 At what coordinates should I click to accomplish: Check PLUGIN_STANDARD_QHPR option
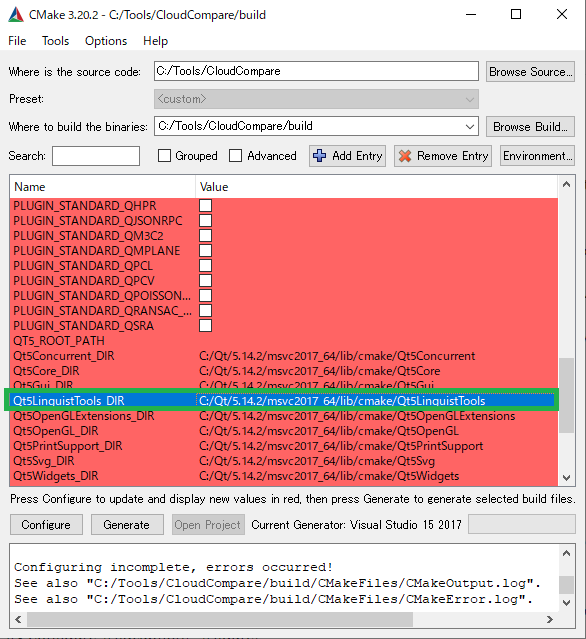pyautogui.click(x=205, y=205)
